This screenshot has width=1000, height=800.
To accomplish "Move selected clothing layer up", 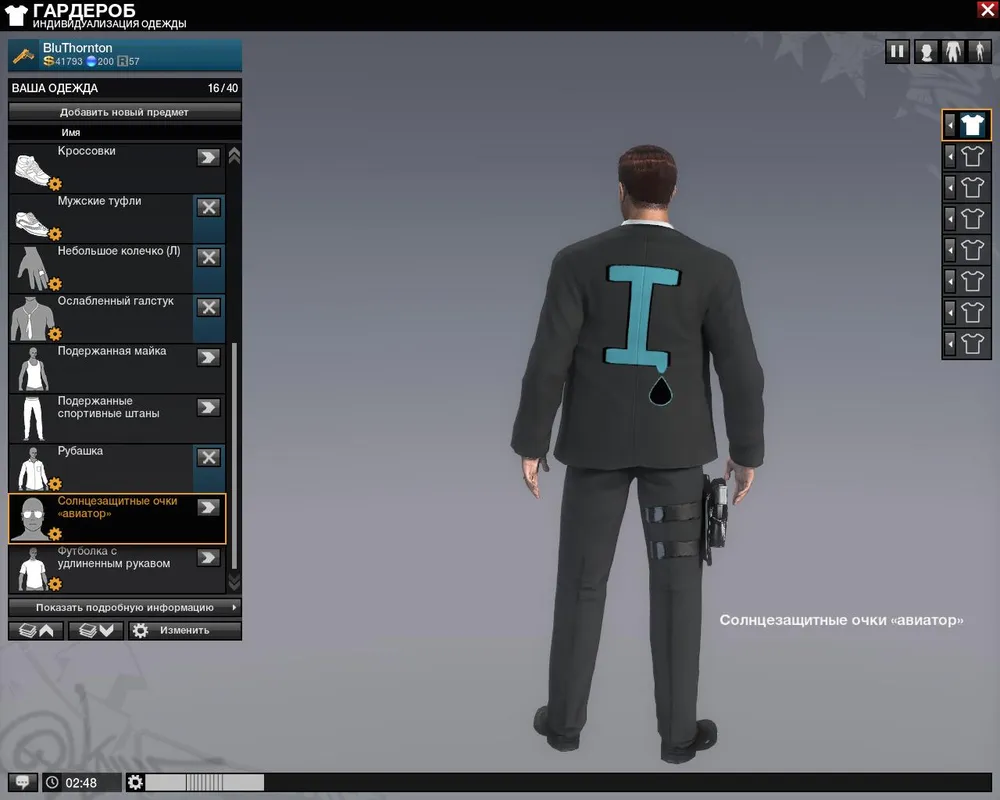I will pyautogui.click(x=36, y=630).
